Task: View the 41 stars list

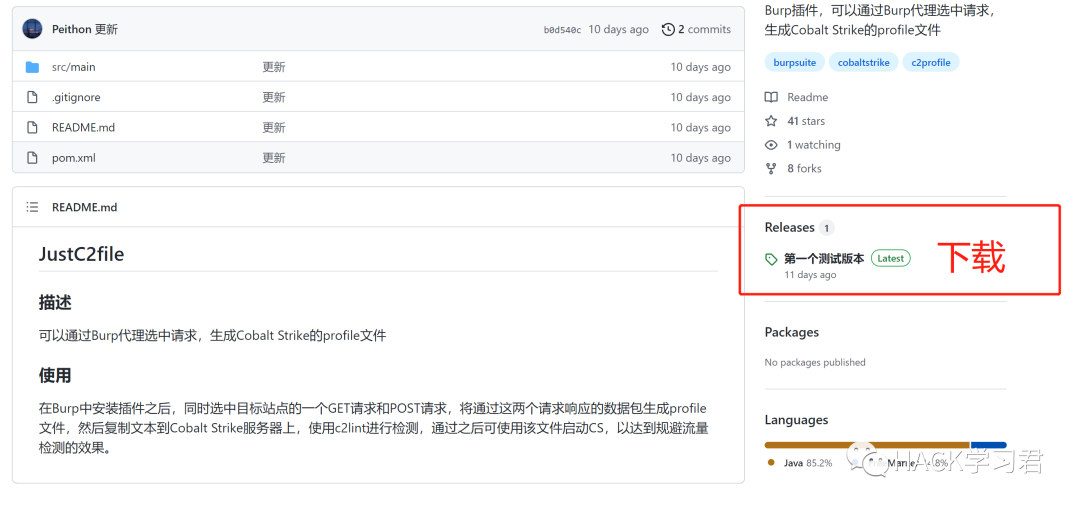Action: (x=806, y=121)
